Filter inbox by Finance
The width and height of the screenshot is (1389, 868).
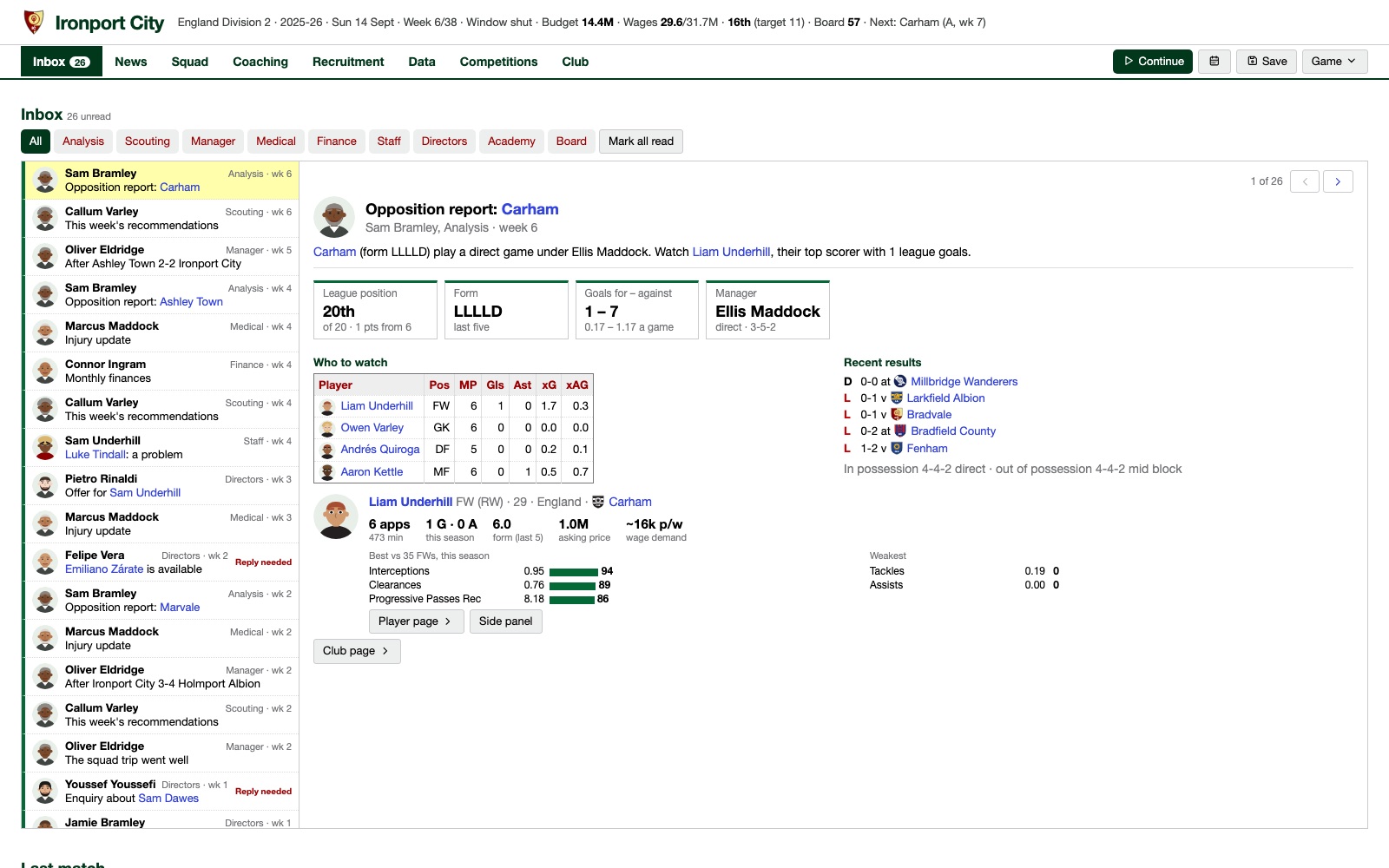[x=337, y=141]
